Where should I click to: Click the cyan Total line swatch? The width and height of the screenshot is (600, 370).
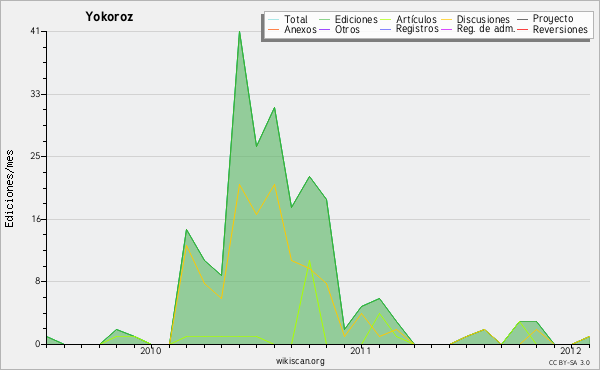tap(274, 20)
